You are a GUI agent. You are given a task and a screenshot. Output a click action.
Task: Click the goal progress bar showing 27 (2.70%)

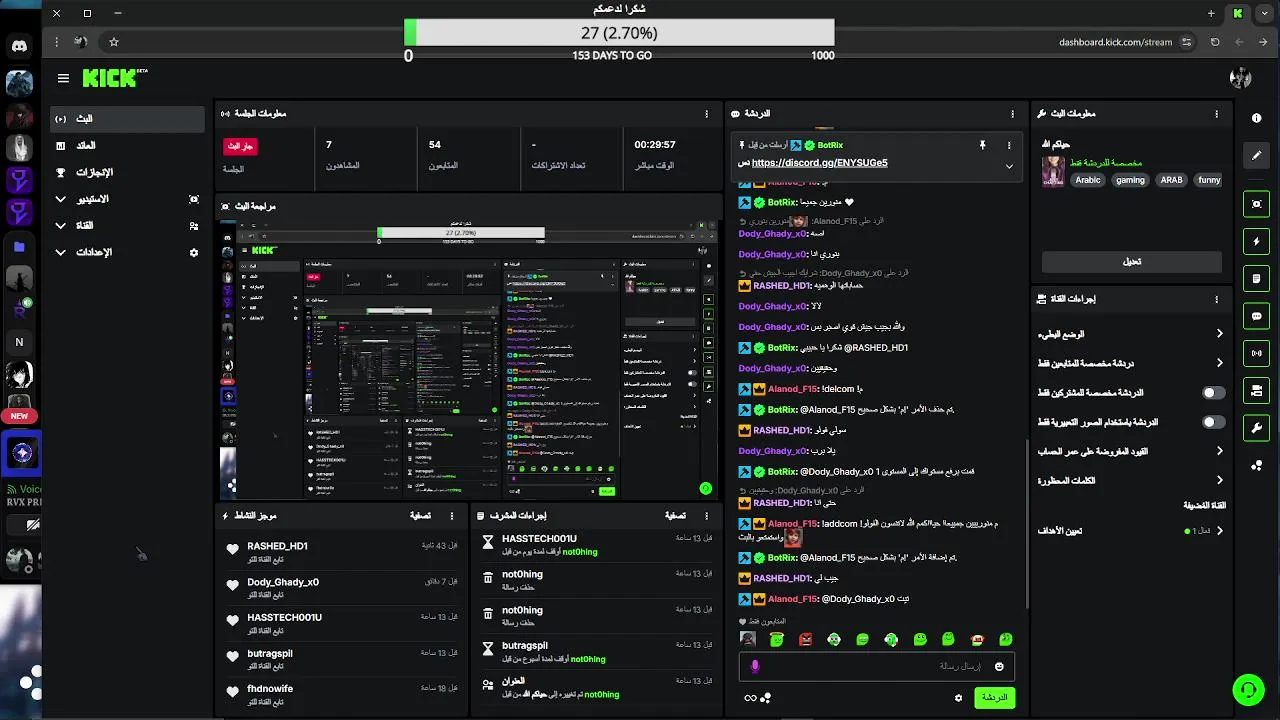pos(619,33)
